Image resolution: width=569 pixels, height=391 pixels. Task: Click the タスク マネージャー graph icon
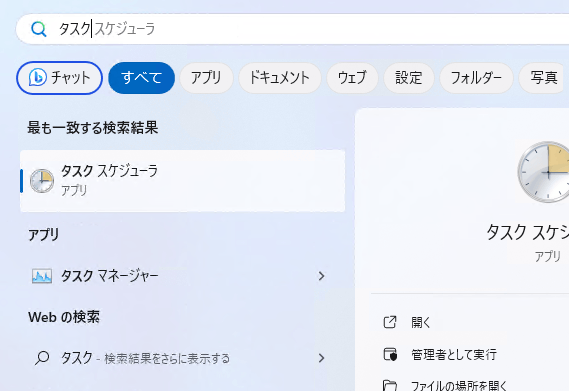click(42, 276)
